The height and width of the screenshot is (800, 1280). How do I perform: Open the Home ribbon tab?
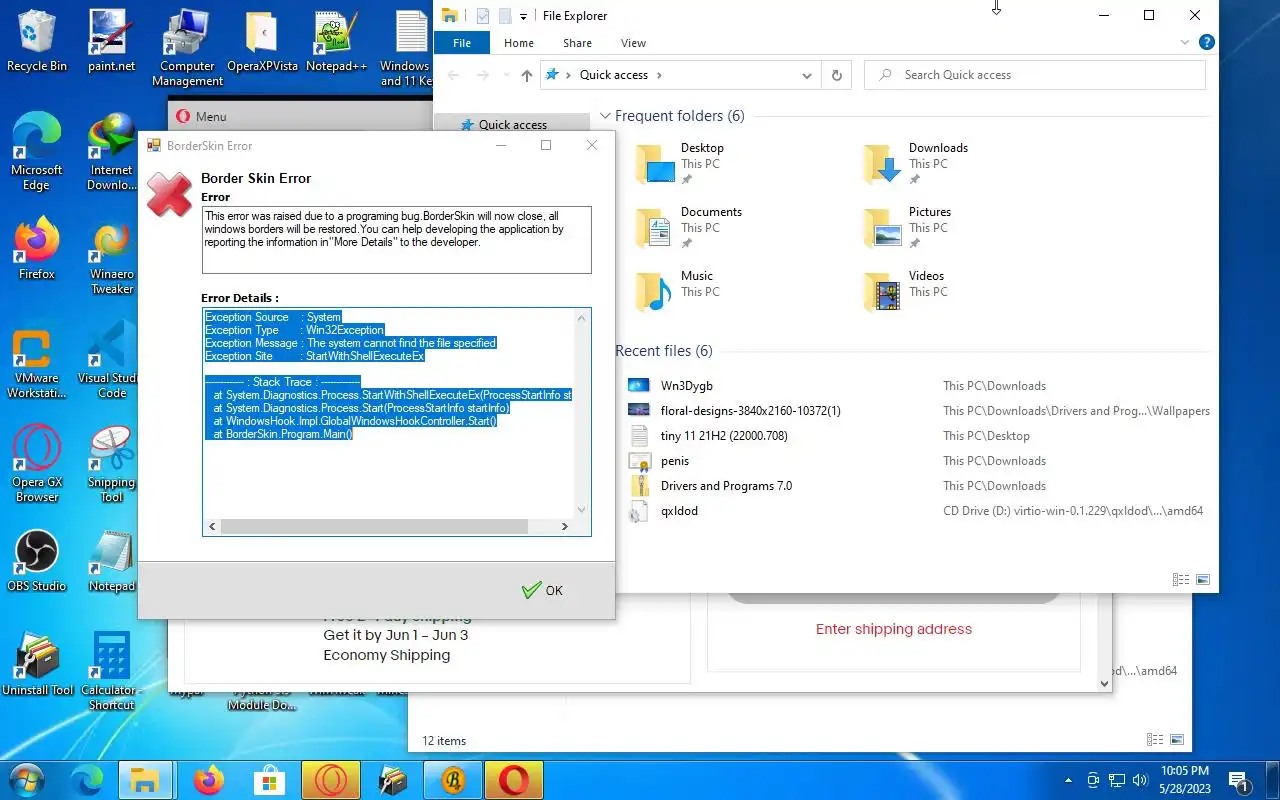(519, 43)
